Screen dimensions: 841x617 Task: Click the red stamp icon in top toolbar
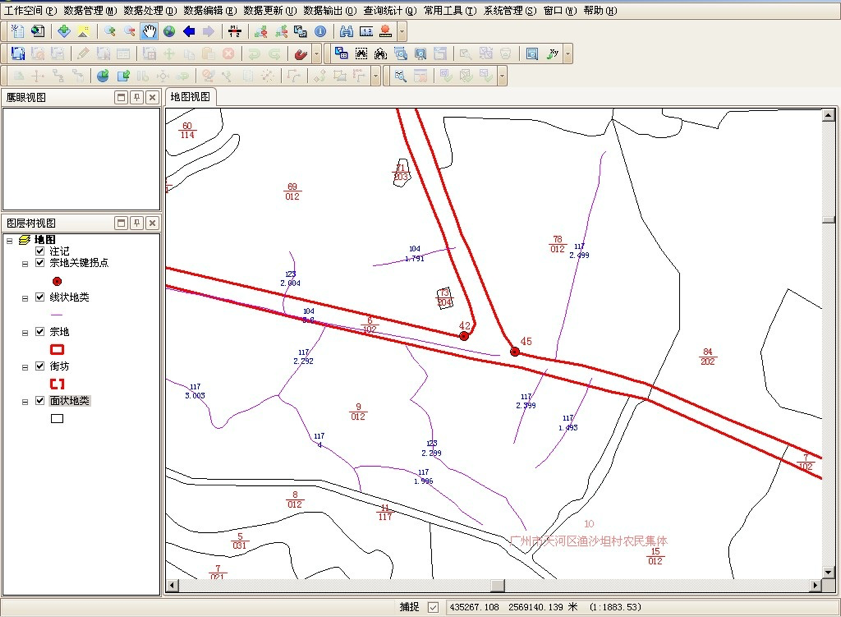(386, 31)
